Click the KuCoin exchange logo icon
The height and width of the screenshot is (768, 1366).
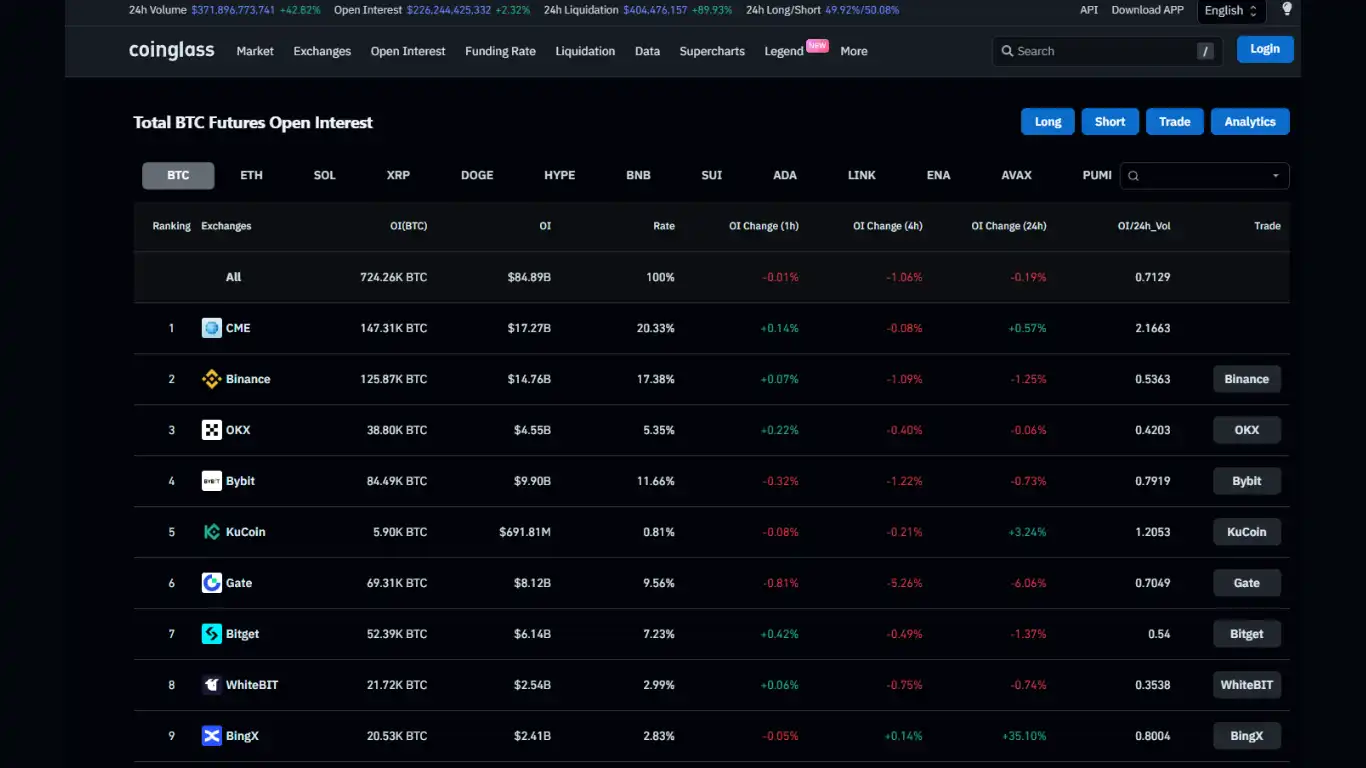point(212,532)
